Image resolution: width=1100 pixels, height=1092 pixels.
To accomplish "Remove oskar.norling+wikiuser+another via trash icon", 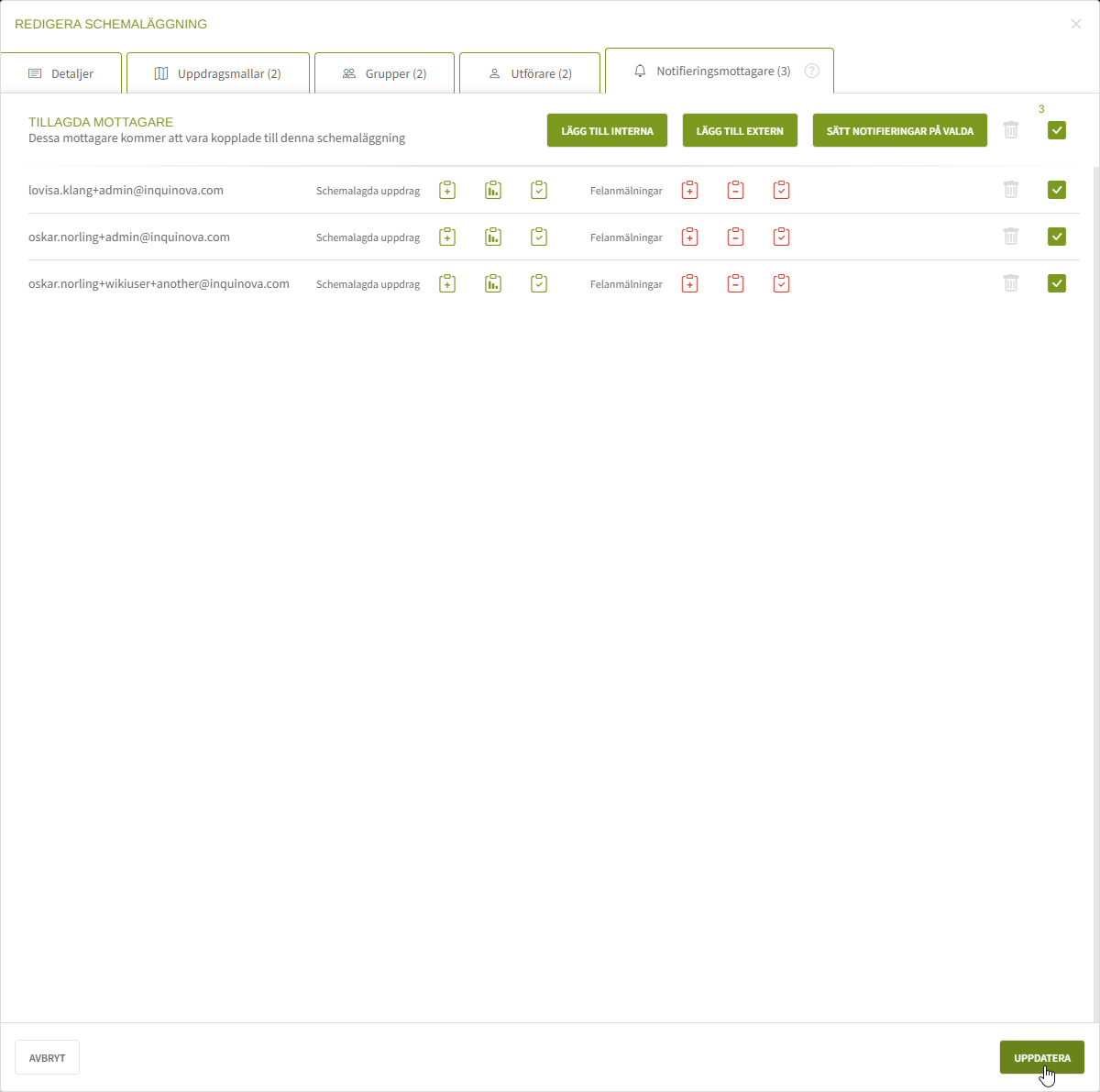I will (x=1011, y=283).
